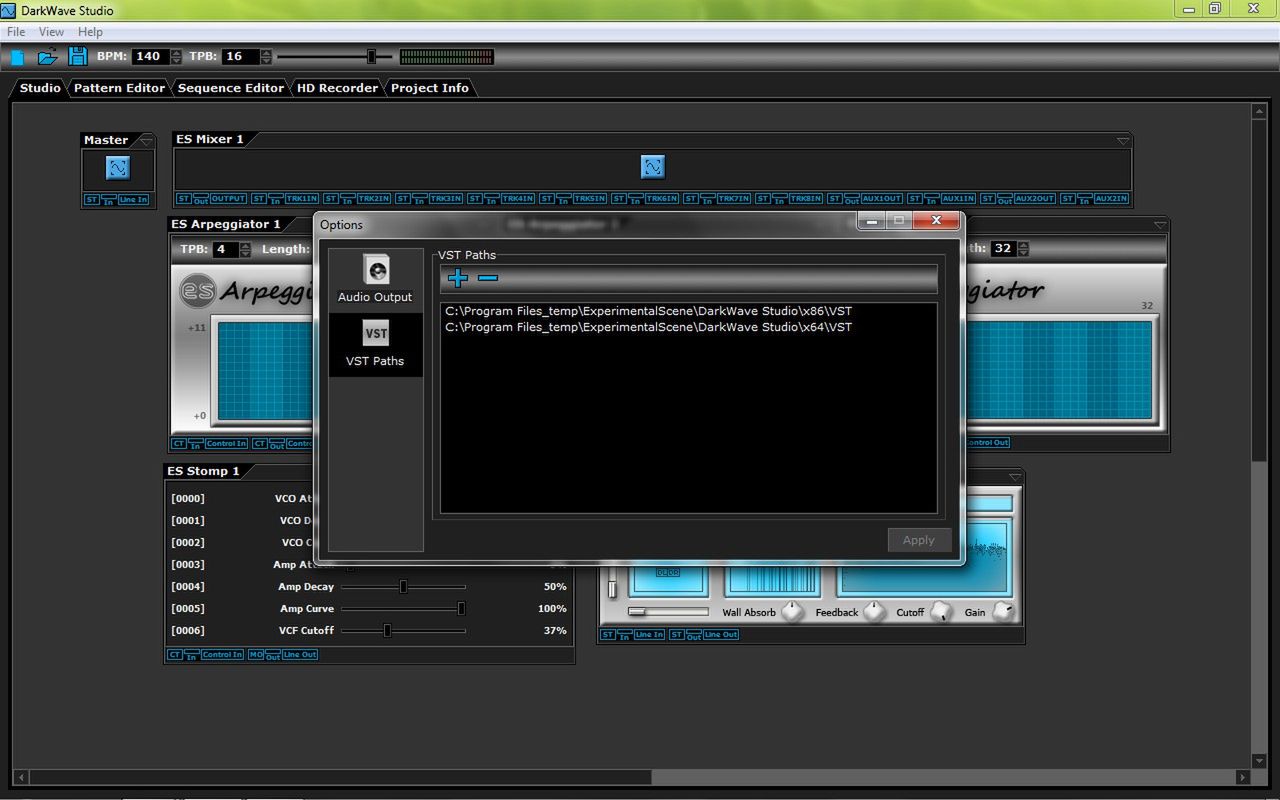Viewport: 1280px width, 800px height.
Task: Click the toolbar TPB value field 16
Action: [x=240, y=57]
